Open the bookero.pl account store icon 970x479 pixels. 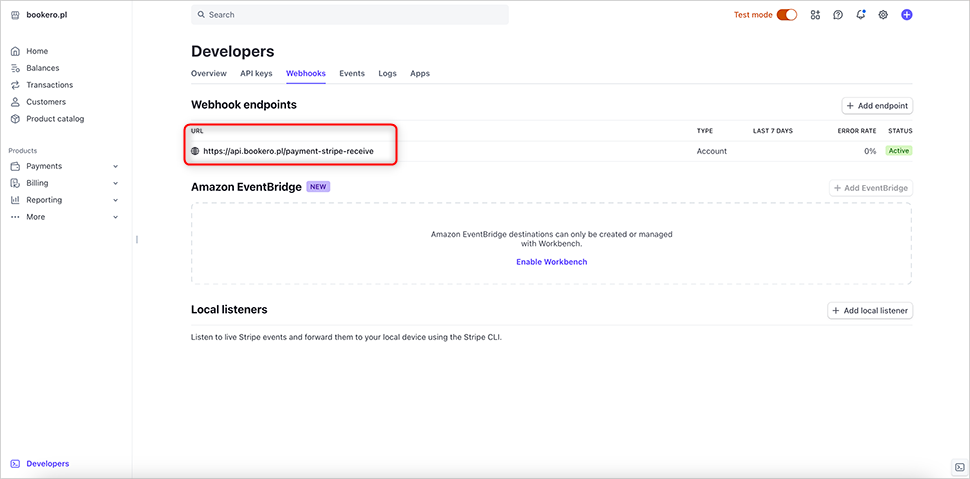pyautogui.click(x=15, y=15)
